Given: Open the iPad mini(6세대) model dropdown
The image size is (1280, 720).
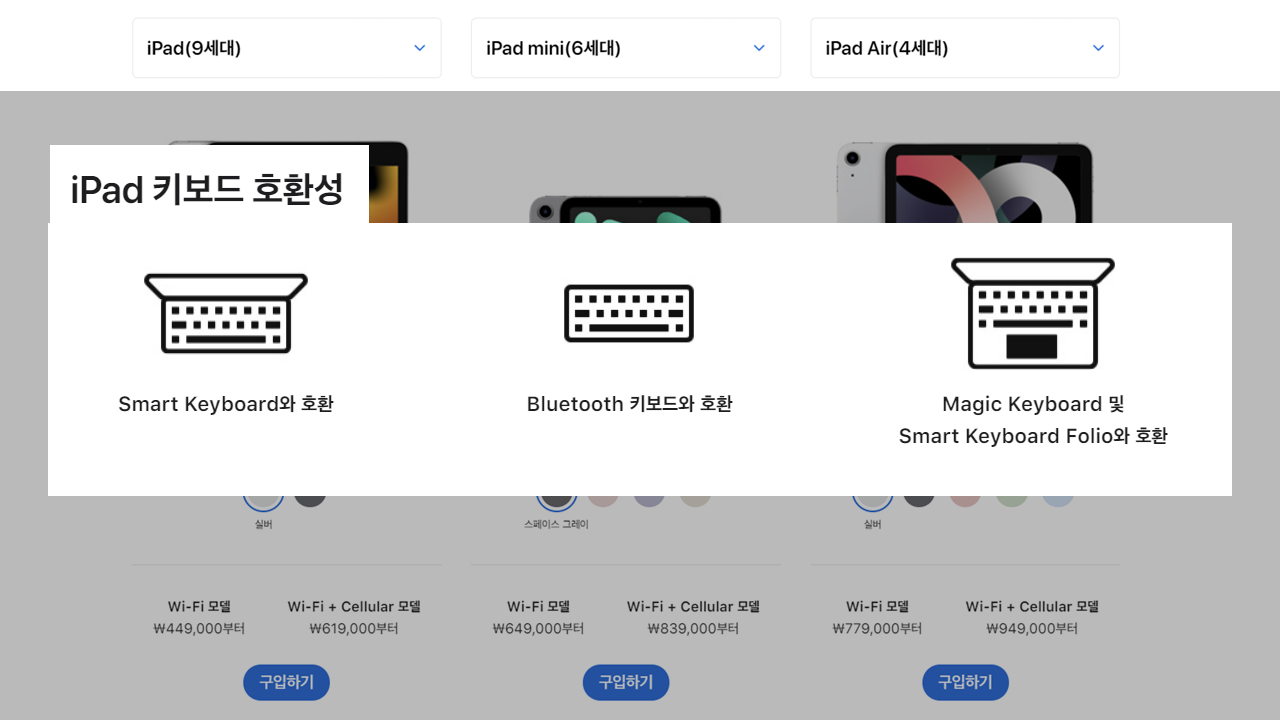Looking at the screenshot, I should pos(626,48).
